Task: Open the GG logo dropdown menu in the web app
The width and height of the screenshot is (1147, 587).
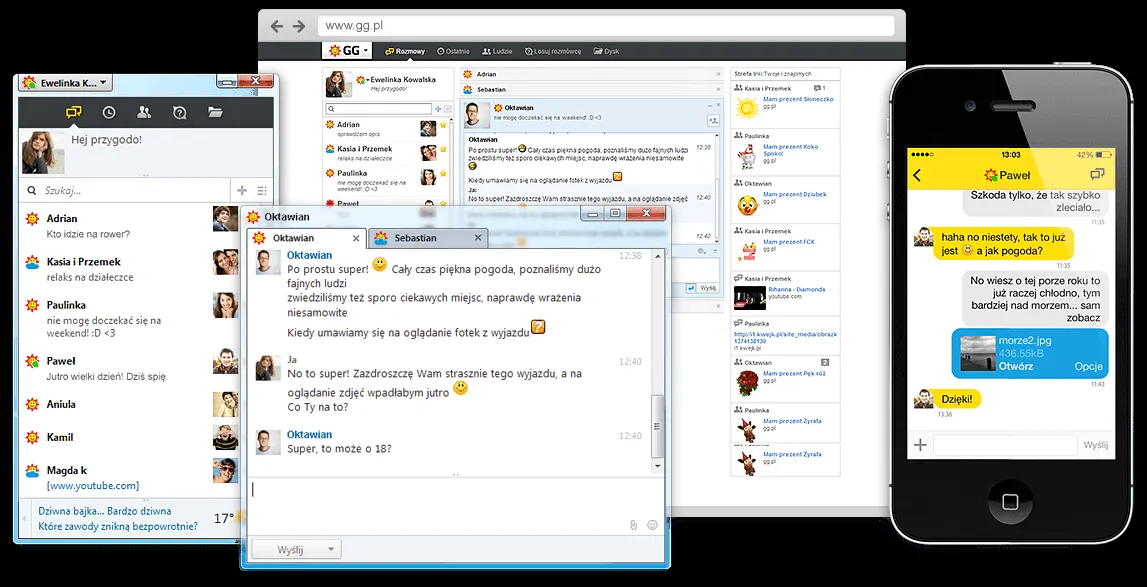Action: [347, 51]
